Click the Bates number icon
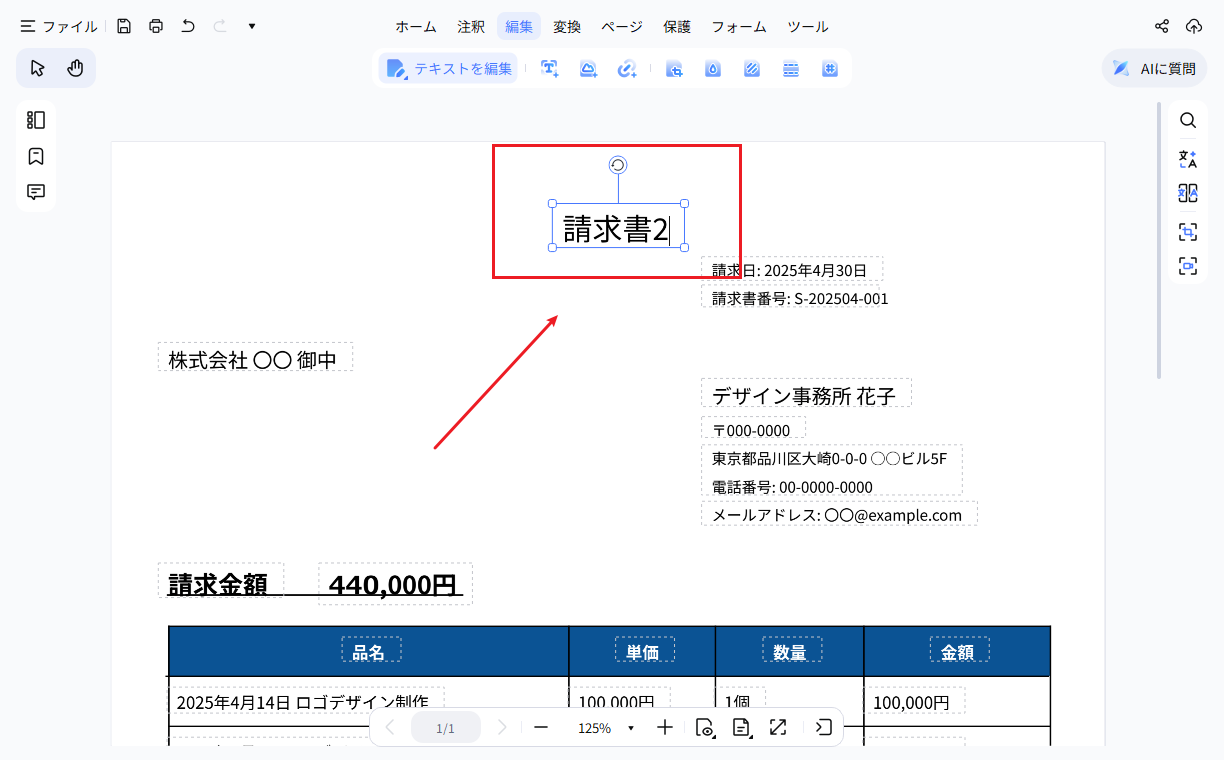Viewport: 1224px width, 760px height. pos(830,69)
